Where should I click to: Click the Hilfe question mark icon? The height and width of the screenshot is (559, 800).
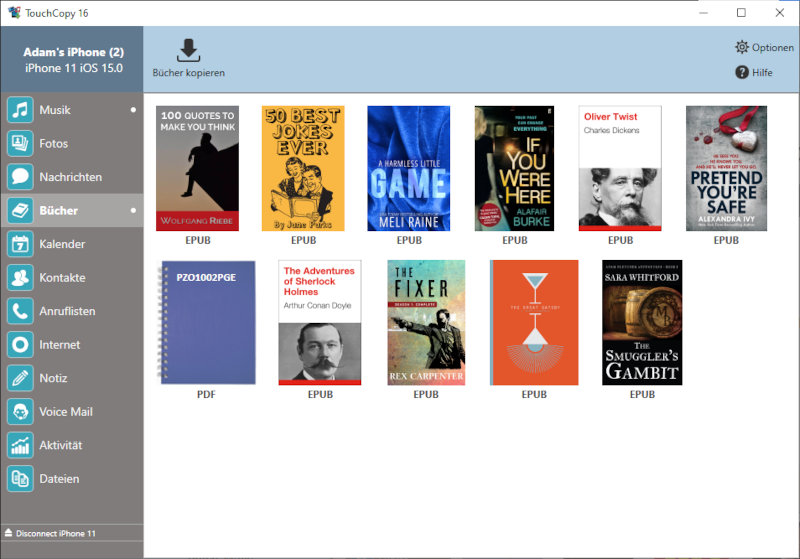coord(742,72)
